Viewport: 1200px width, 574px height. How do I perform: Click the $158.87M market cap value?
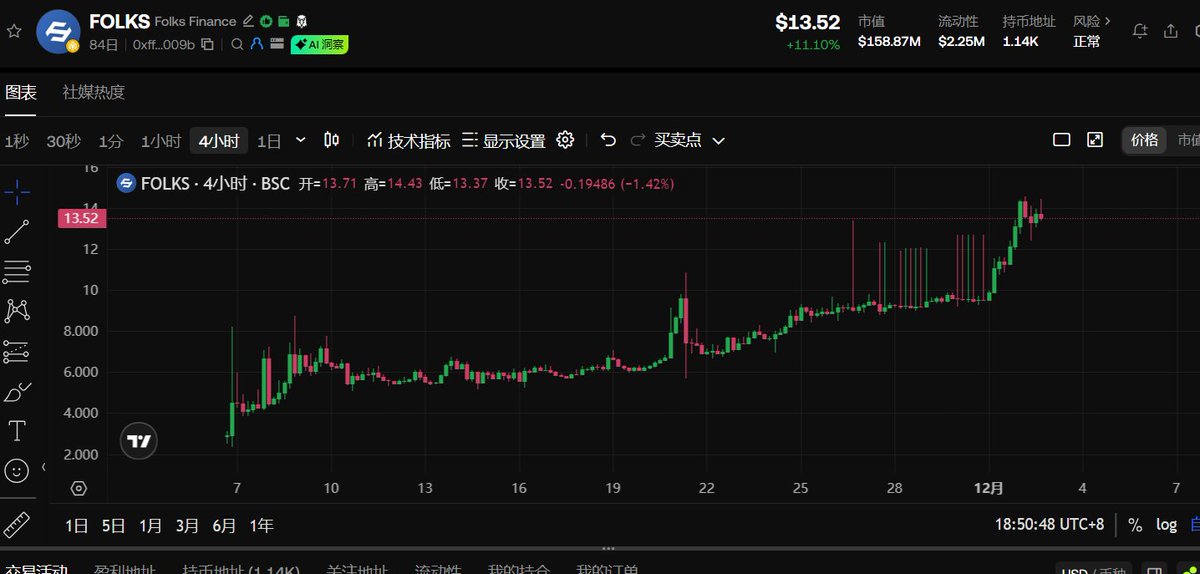click(889, 42)
